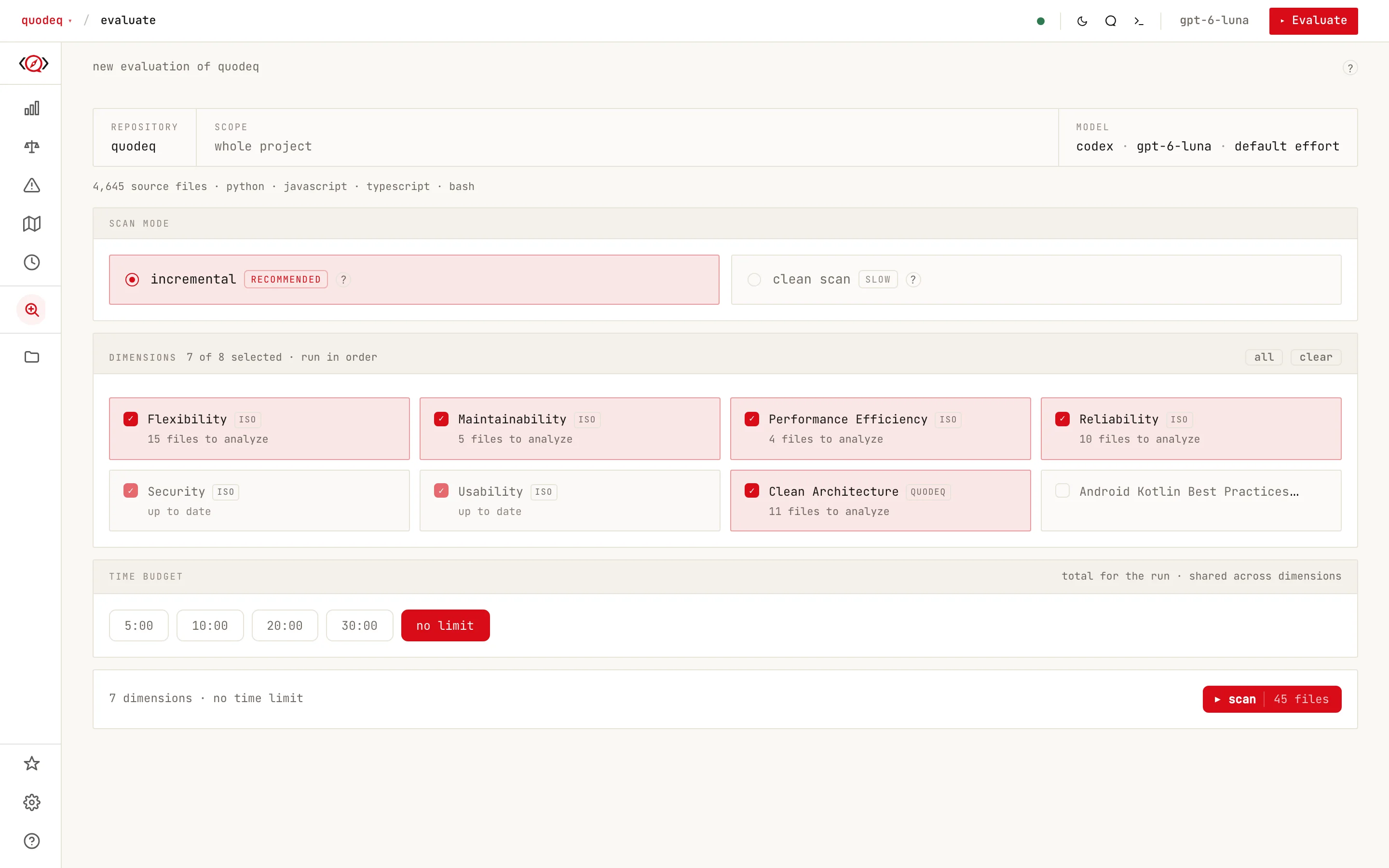Select the clean scan radio button
Image resolution: width=1389 pixels, height=868 pixels.
tap(754, 280)
